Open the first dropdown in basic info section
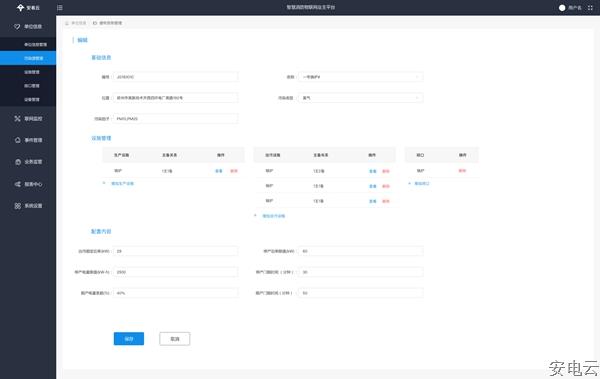 pyautogui.click(x=360, y=77)
